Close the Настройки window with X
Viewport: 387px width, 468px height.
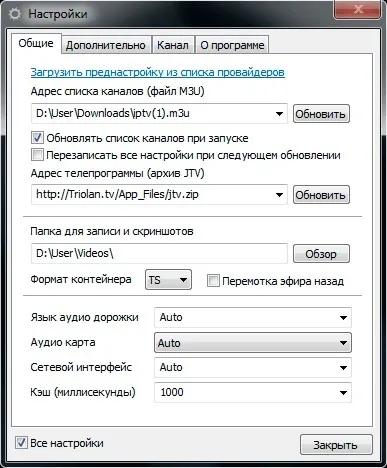[358, 9]
